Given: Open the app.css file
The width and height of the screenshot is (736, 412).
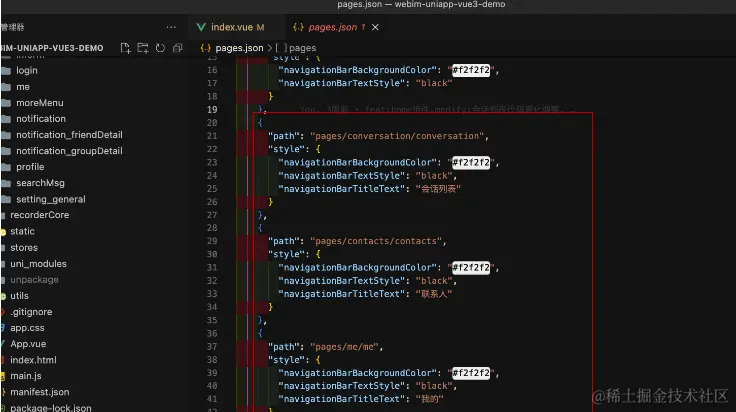Looking at the screenshot, I should (27, 328).
